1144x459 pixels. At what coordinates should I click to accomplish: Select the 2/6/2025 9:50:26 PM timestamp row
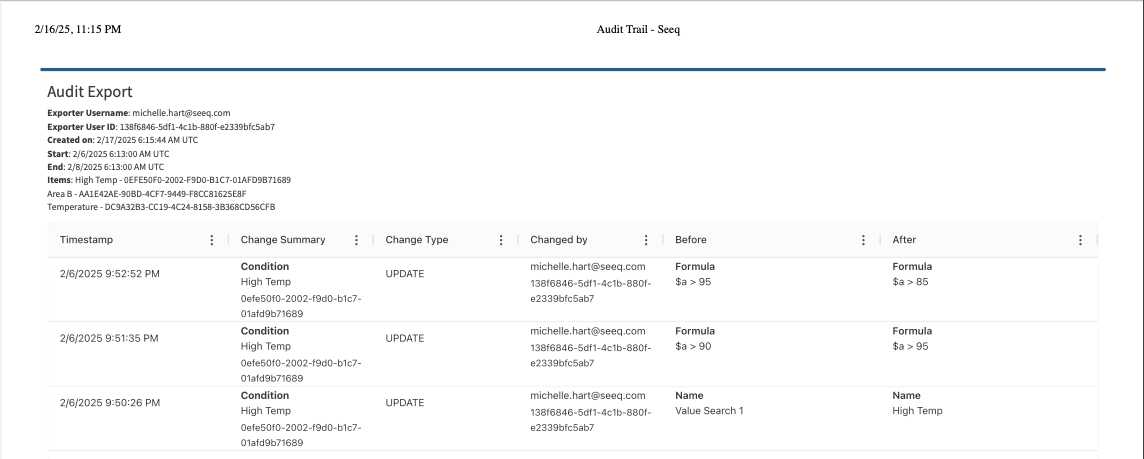[109, 403]
